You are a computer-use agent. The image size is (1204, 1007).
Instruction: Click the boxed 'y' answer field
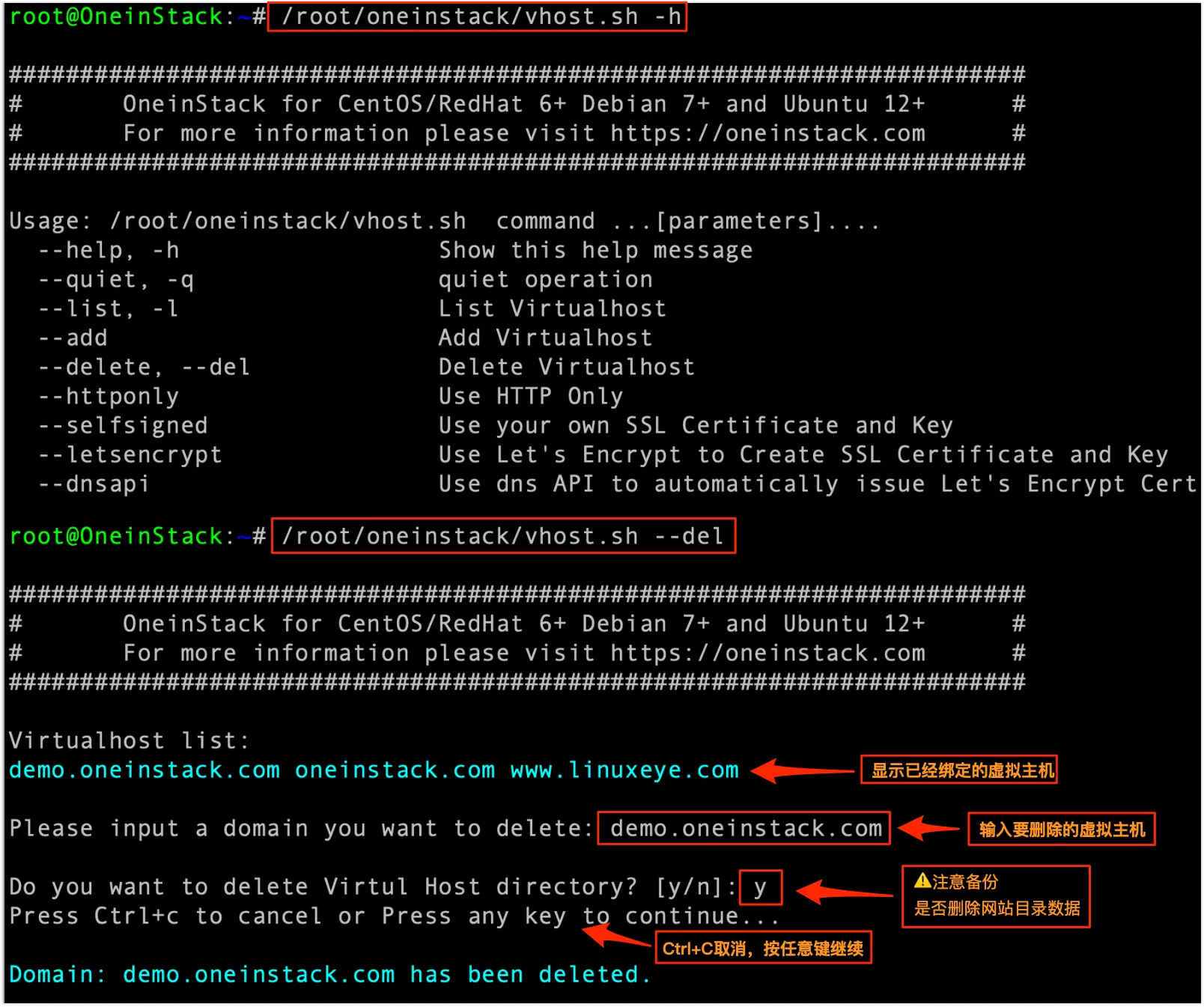click(x=761, y=888)
